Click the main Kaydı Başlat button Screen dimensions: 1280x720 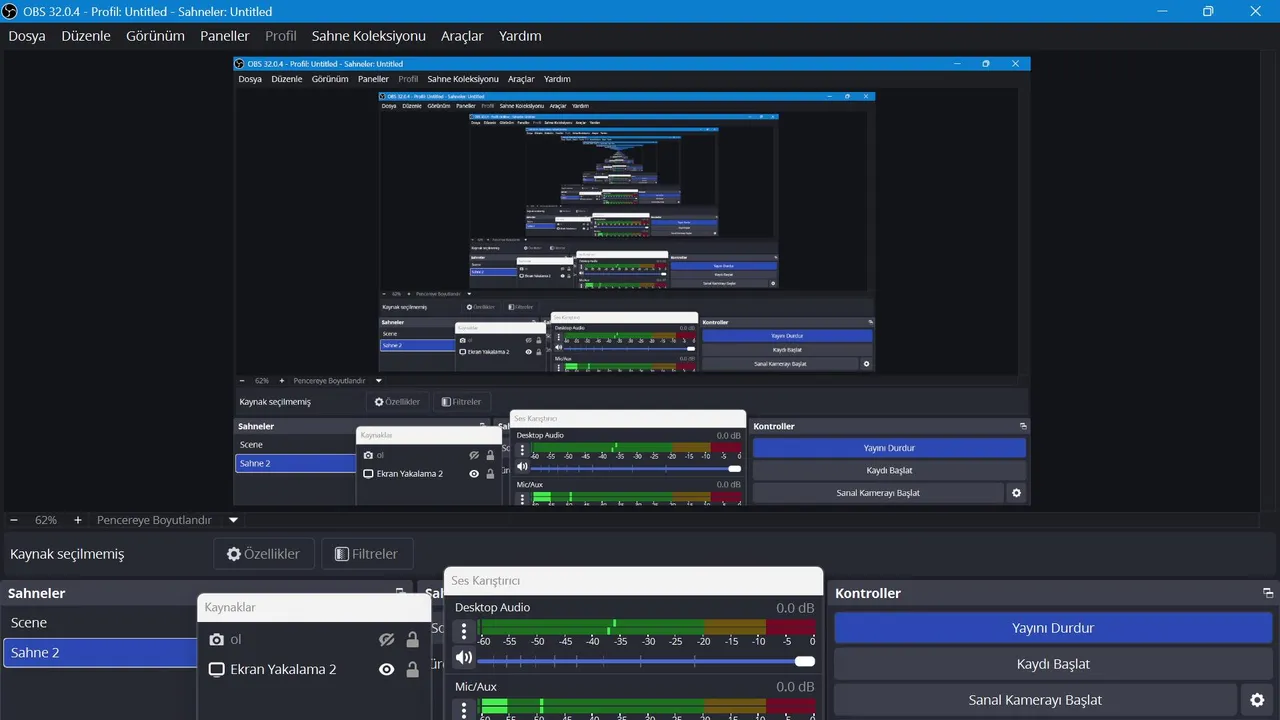coord(1053,664)
